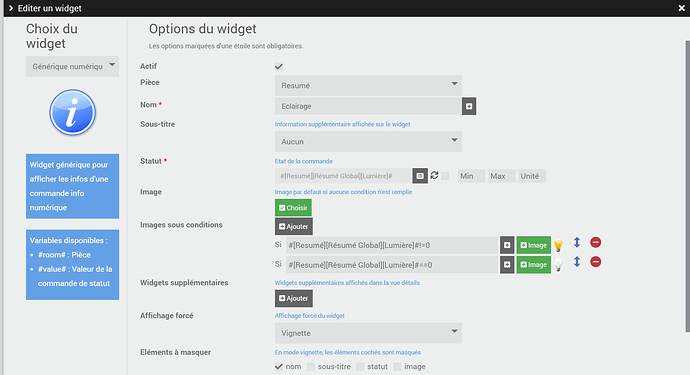Close the Editer un widget dialog
Image resolution: width=690 pixels, height=375 pixels.
(x=681, y=8)
